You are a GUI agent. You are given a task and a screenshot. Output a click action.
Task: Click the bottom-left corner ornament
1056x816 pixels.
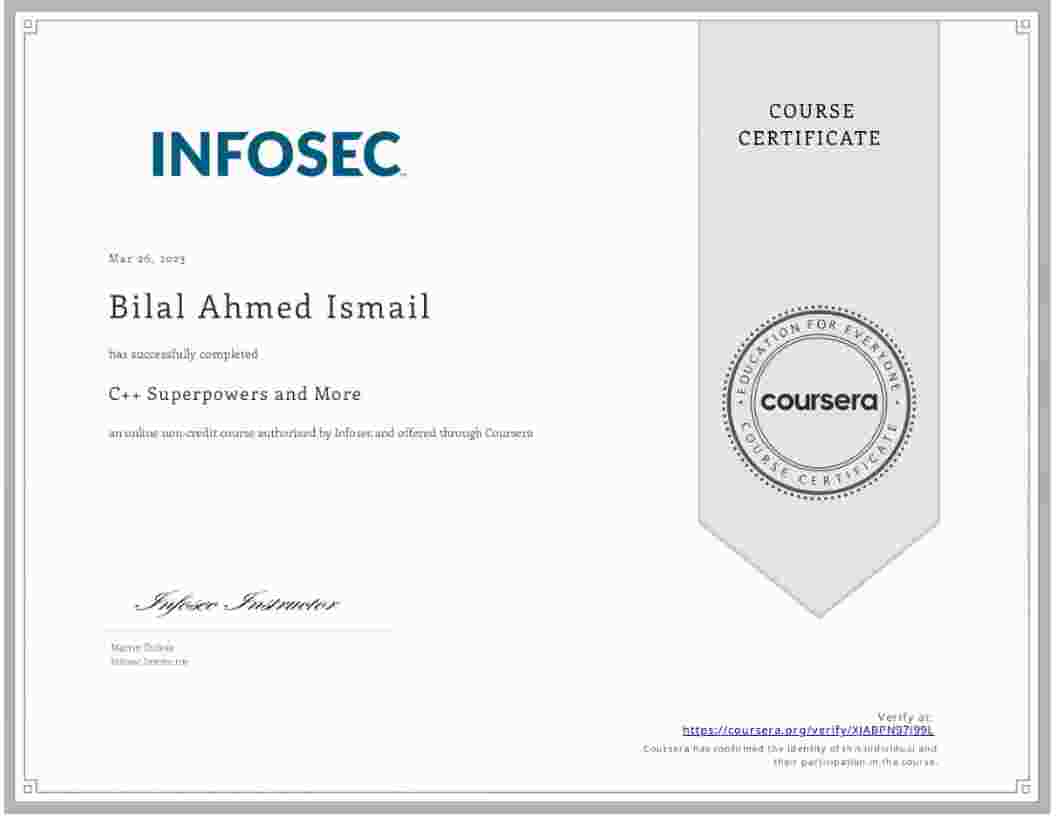pyautogui.click(x=30, y=787)
